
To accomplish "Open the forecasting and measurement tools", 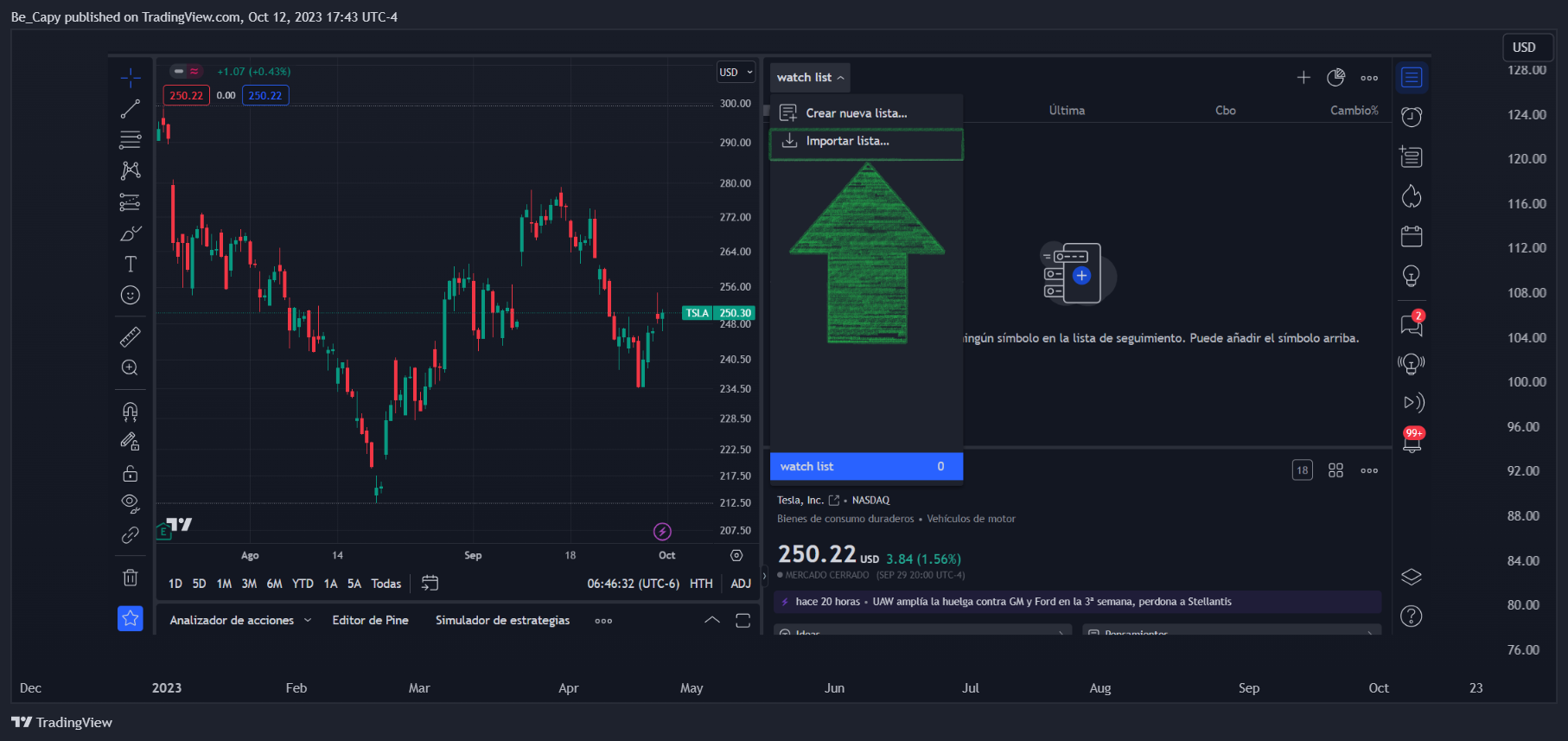I will click(131, 202).
